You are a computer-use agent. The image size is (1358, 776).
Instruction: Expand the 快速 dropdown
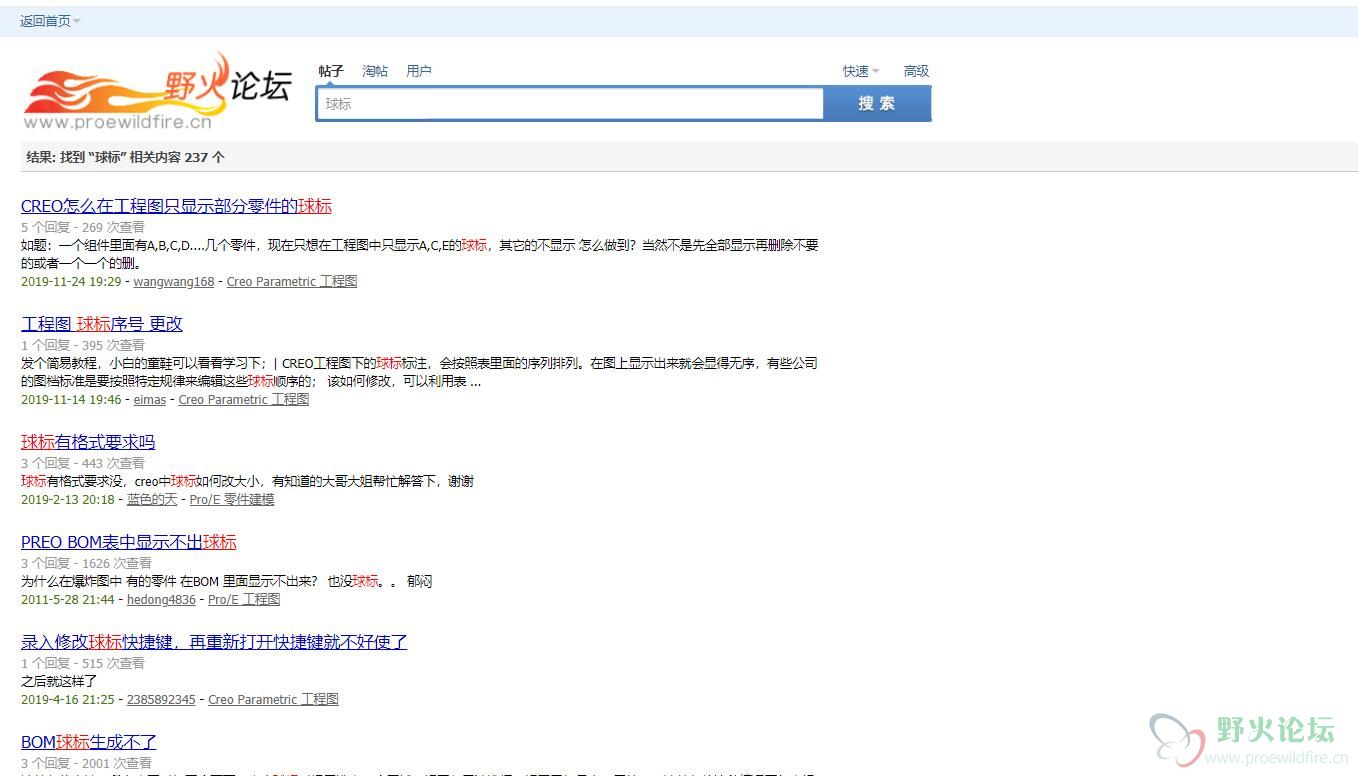pyautogui.click(x=861, y=71)
